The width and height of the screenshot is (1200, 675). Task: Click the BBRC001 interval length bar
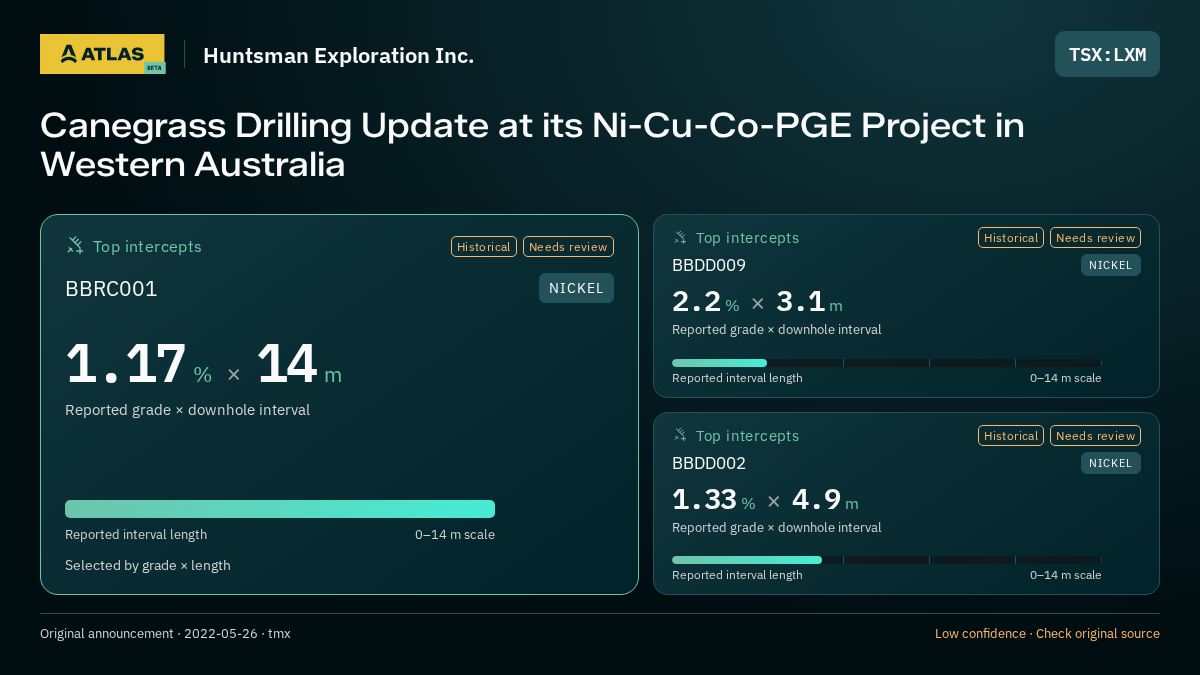click(x=280, y=509)
